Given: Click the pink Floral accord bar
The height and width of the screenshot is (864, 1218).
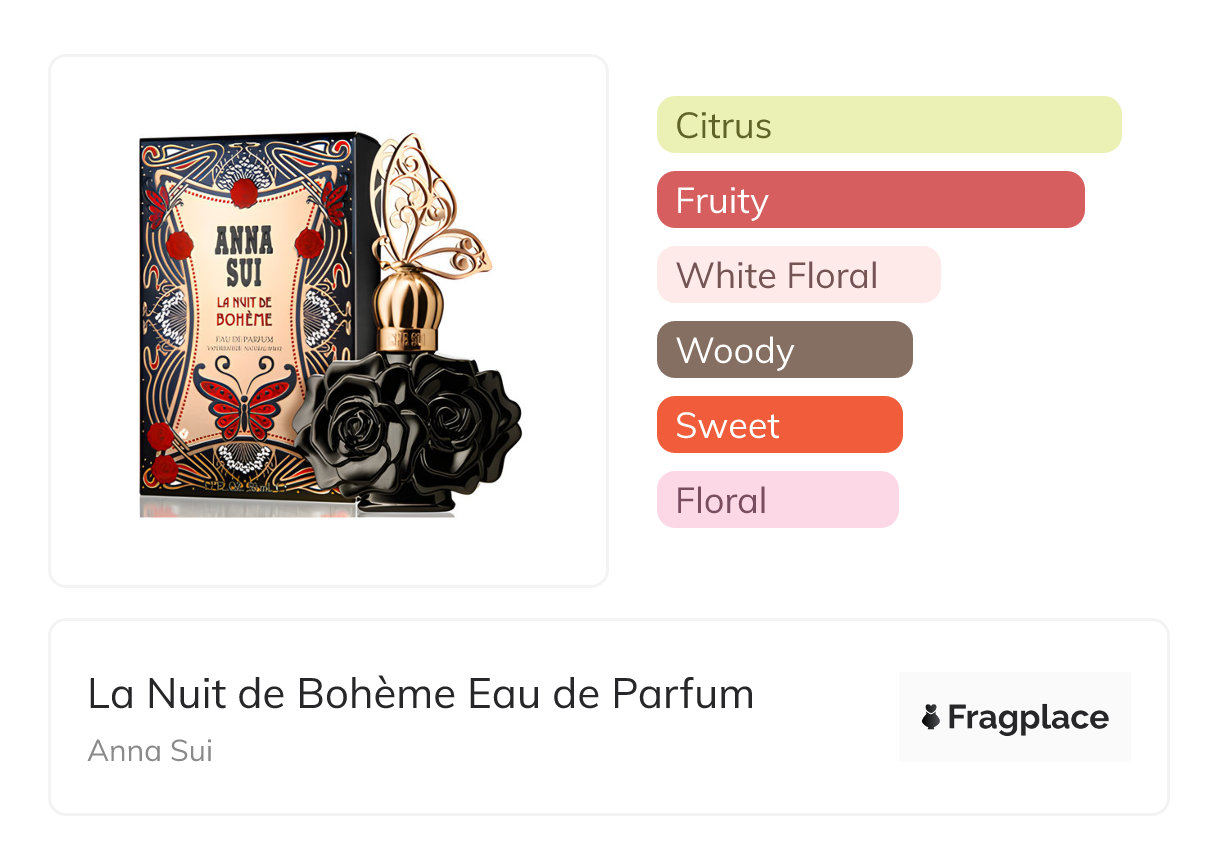Looking at the screenshot, I should 777,500.
